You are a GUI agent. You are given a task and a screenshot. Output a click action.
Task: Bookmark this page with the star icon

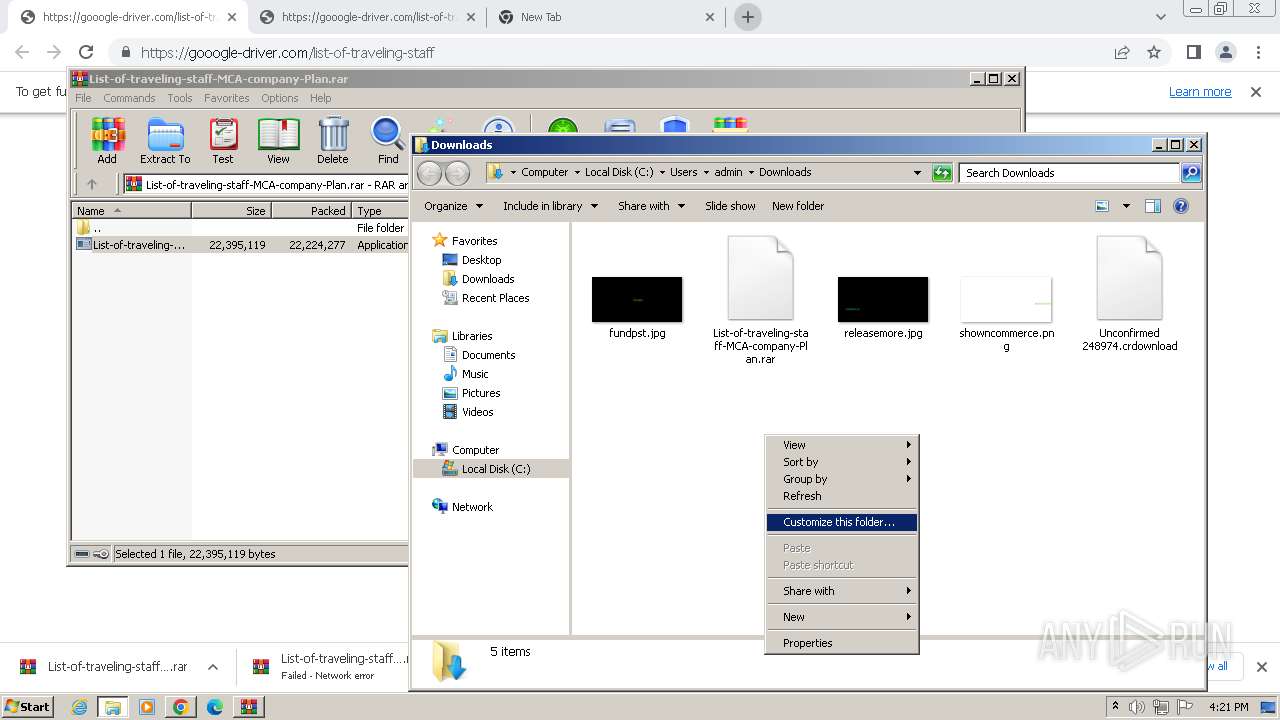[1154, 52]
